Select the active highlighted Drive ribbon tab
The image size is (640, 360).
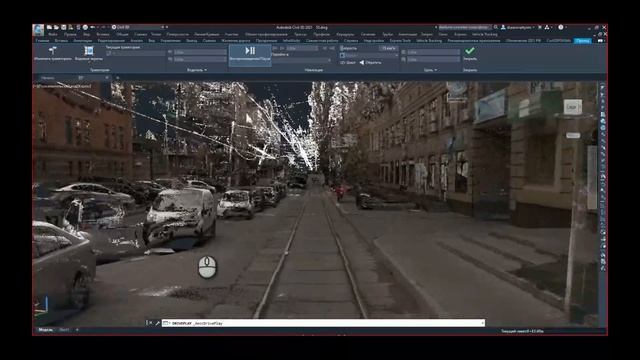tap(582, 40)
